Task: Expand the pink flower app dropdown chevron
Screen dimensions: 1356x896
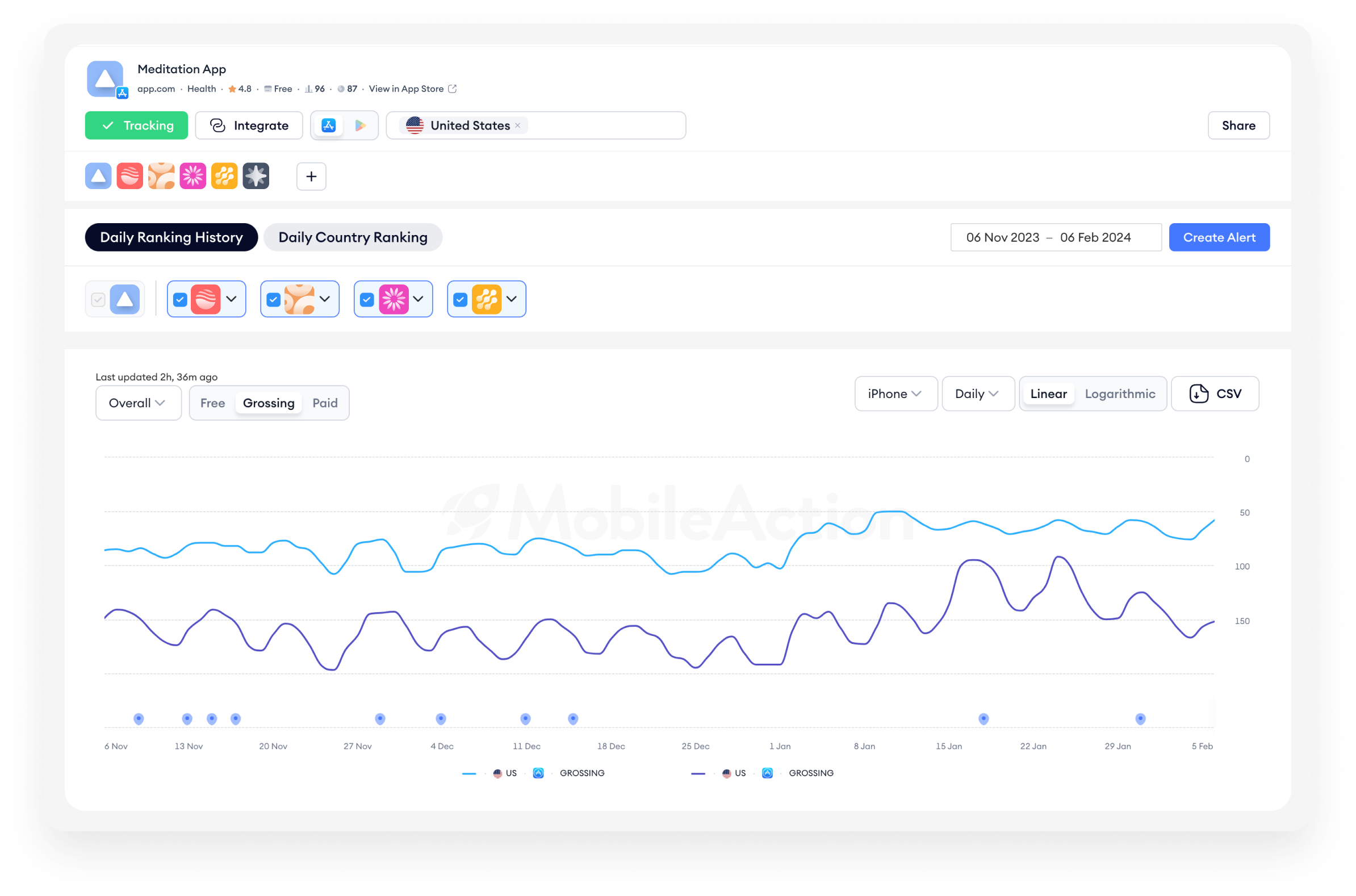Action: click(418, 299)
